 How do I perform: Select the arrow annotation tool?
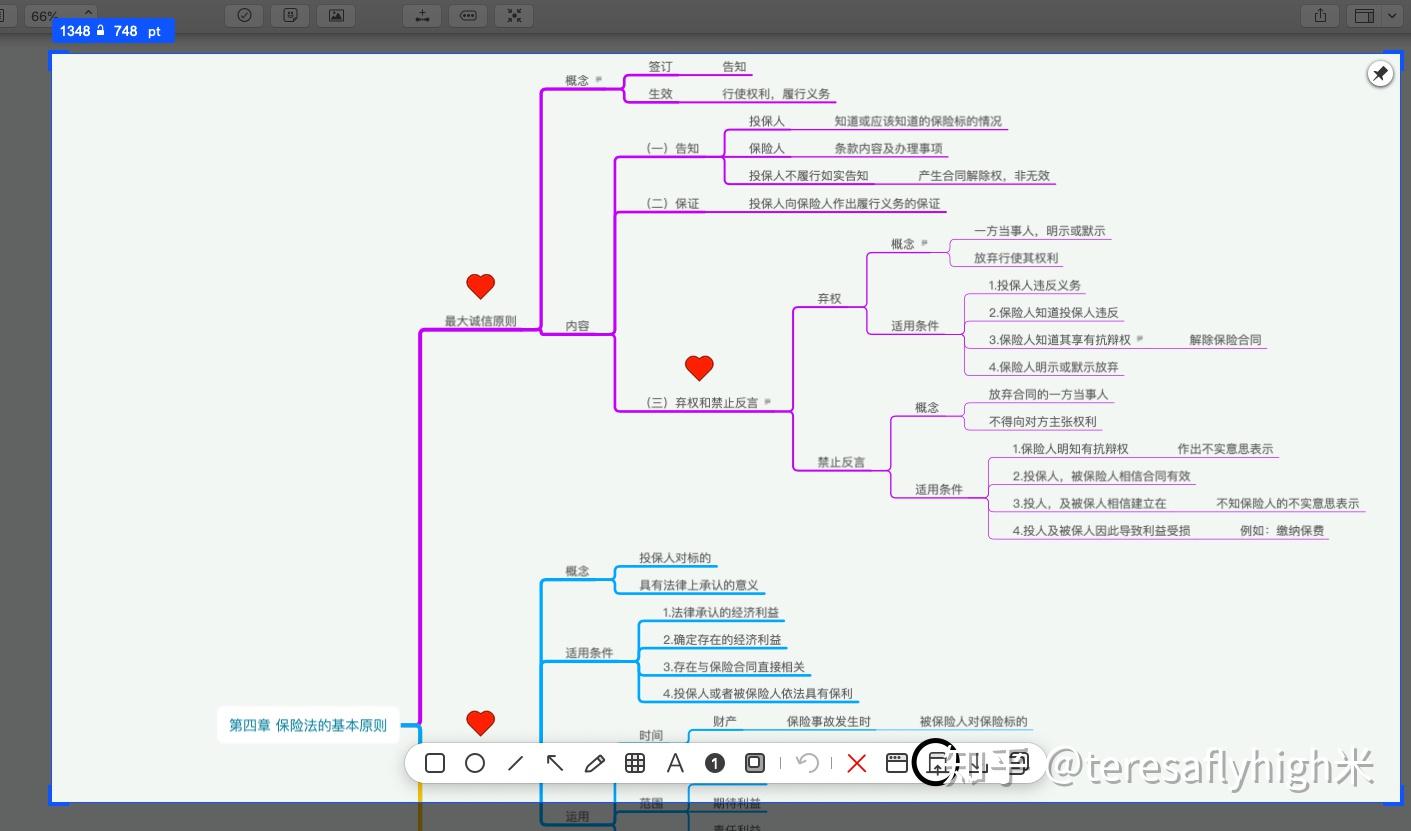coord(555,763)
